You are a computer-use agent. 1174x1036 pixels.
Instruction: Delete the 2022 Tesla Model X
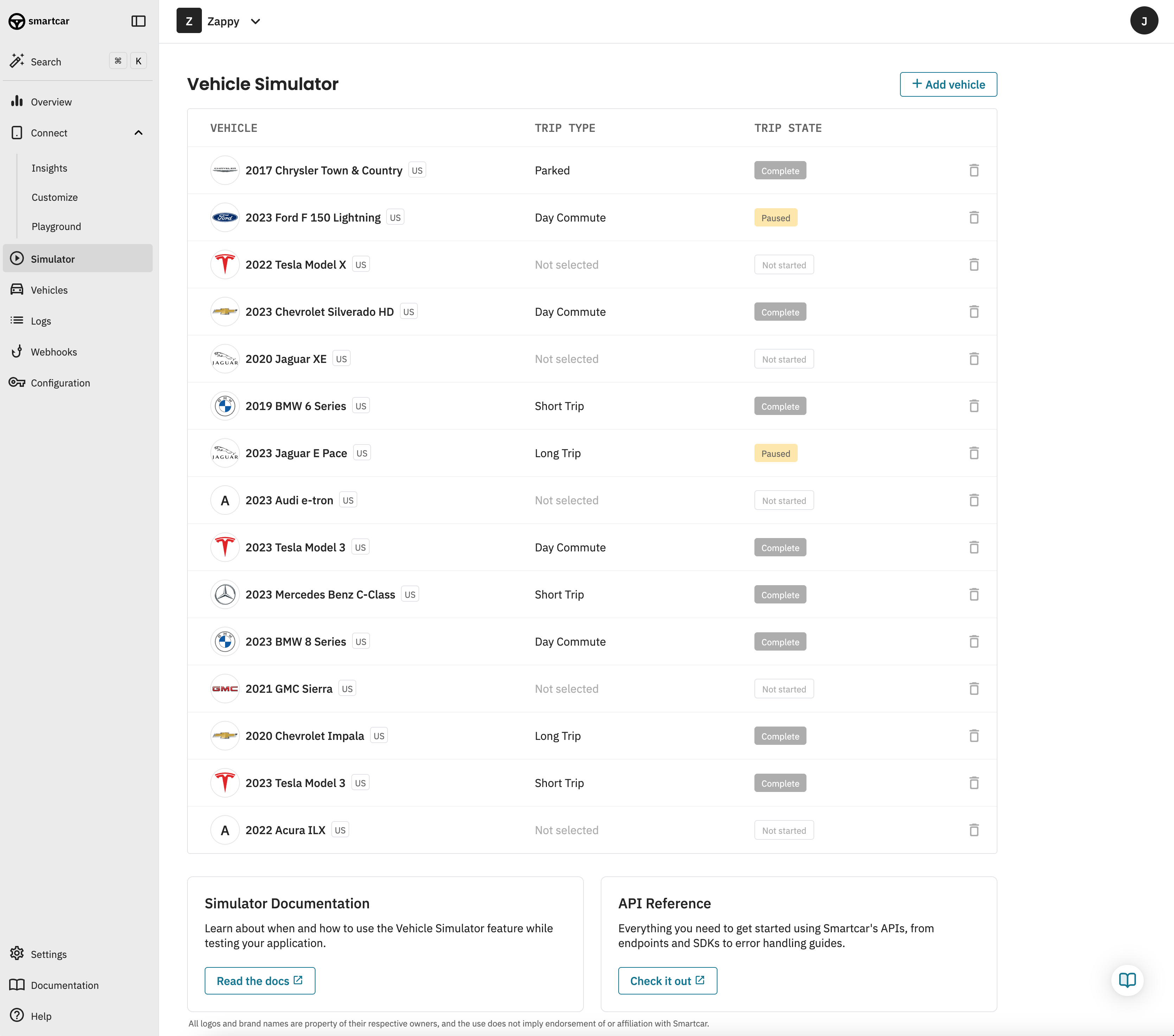(x=974, y=265)
